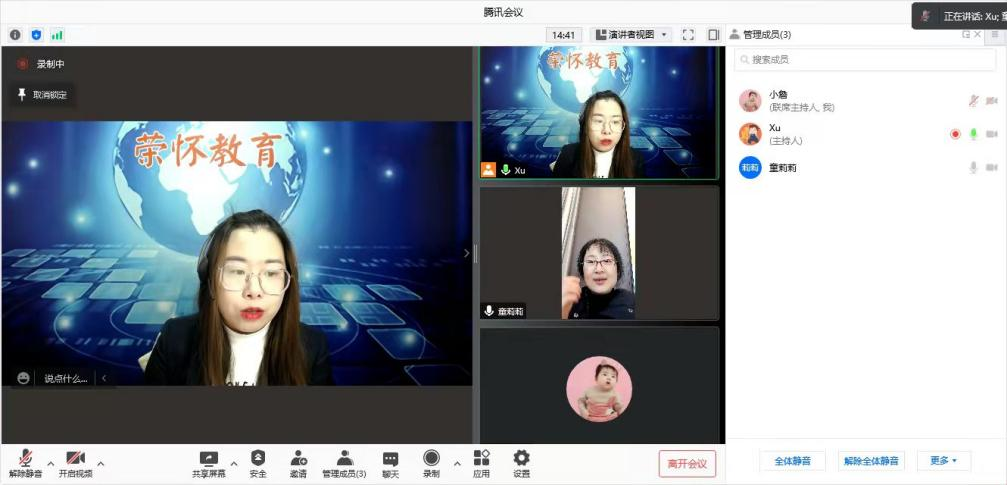
Task: Click 离开会议 leave meeting button
Action: coord(687,463)
